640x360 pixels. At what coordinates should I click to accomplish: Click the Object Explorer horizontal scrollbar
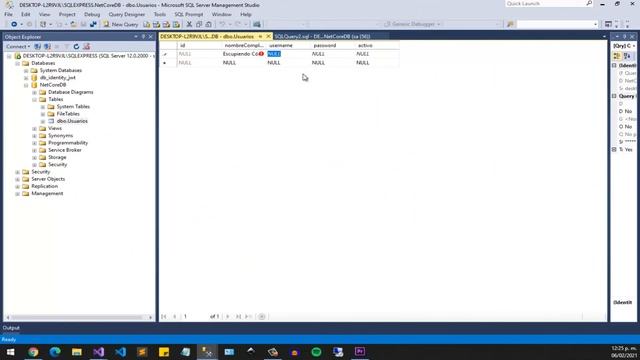[77, 317]
